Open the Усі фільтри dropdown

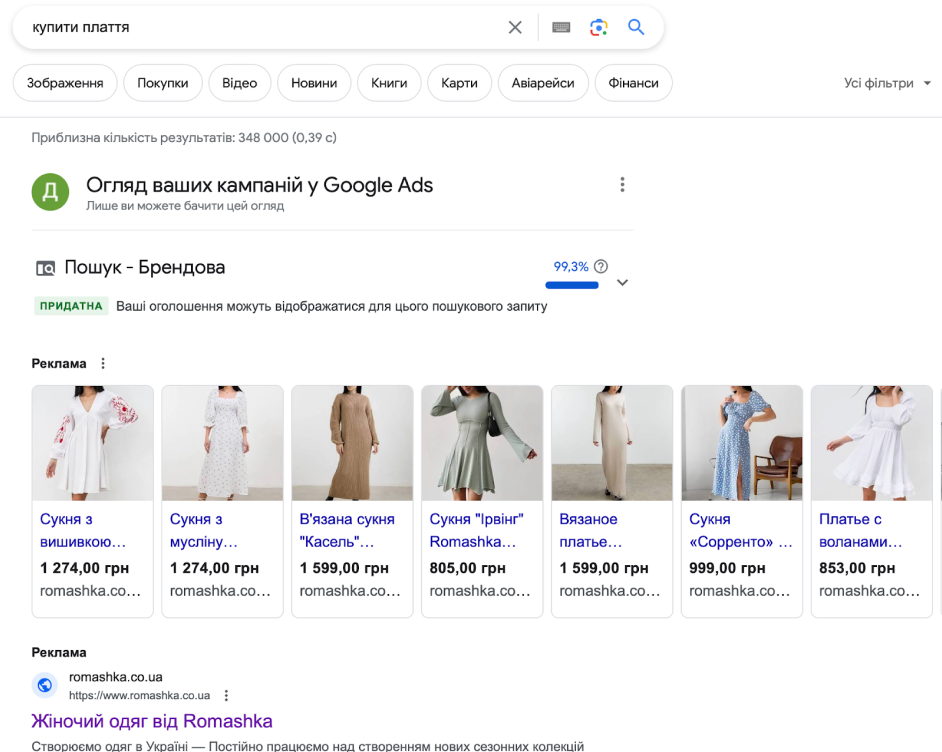[x=887, y=83]
